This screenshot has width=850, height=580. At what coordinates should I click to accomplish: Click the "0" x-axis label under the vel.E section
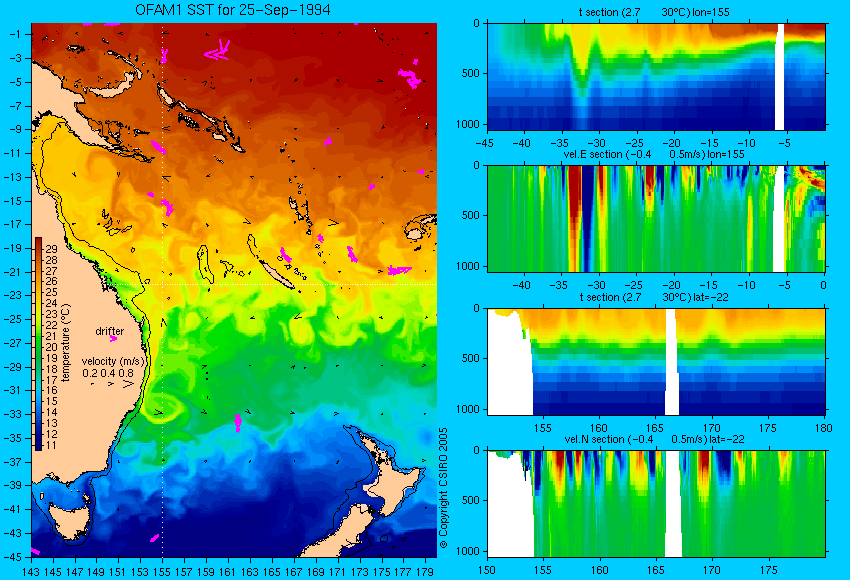point(823,285)
